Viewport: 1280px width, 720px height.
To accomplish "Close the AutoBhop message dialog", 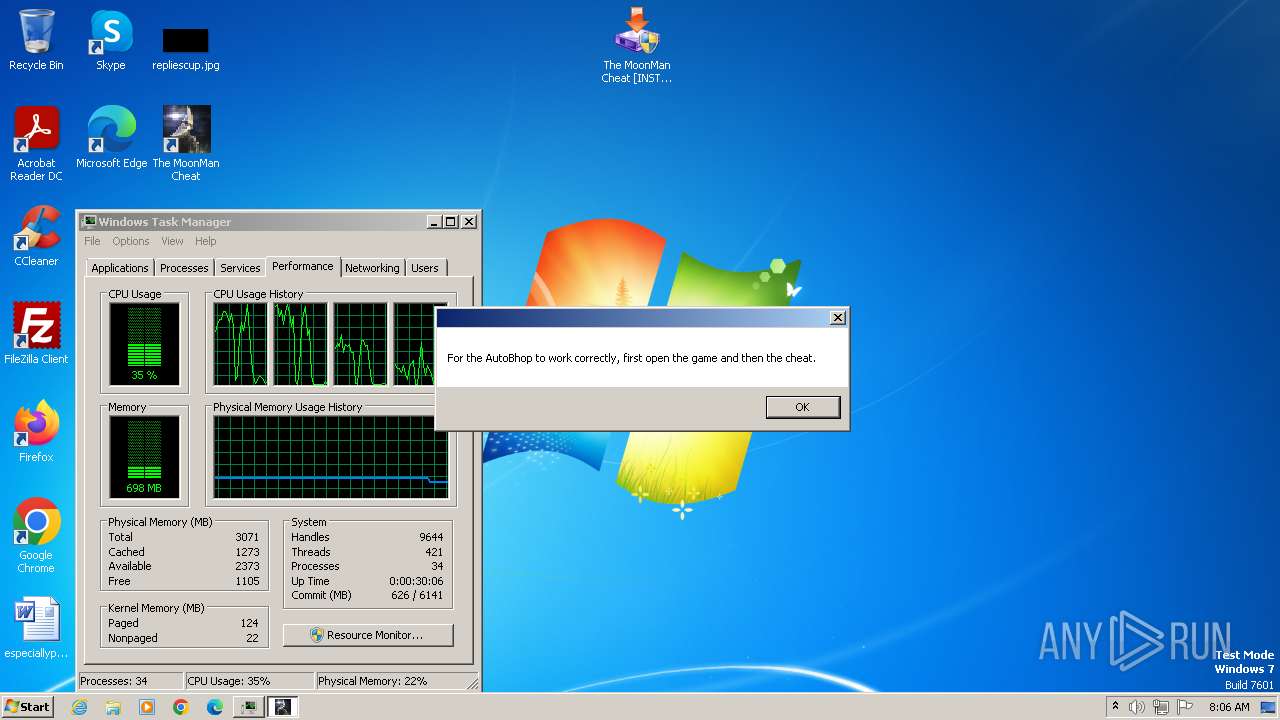I will click(838, 318).
